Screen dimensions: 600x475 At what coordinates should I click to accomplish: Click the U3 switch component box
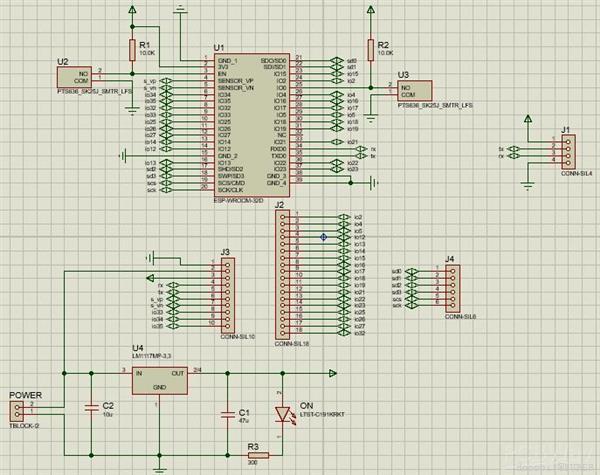coord(415,91)
